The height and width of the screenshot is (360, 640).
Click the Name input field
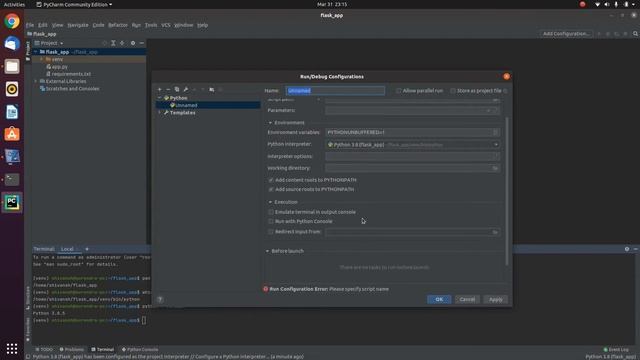335,91
